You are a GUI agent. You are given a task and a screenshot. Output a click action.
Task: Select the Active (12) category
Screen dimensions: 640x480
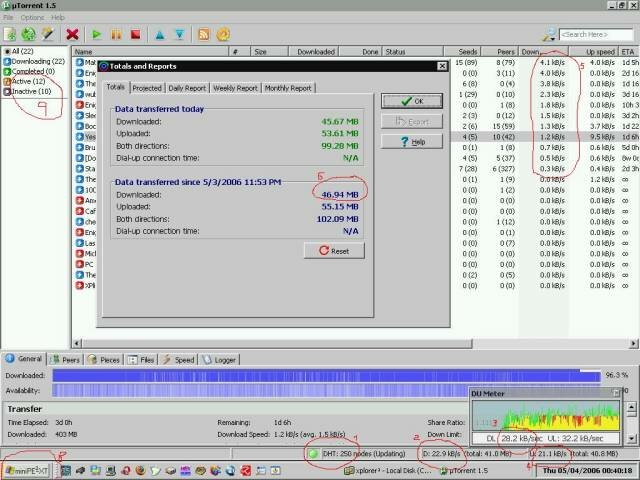[24, 81]
